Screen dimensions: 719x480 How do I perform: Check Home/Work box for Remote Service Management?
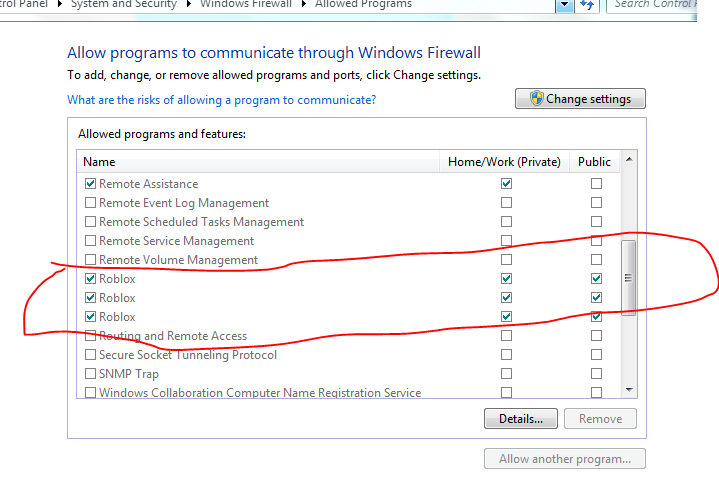point(506,241)
